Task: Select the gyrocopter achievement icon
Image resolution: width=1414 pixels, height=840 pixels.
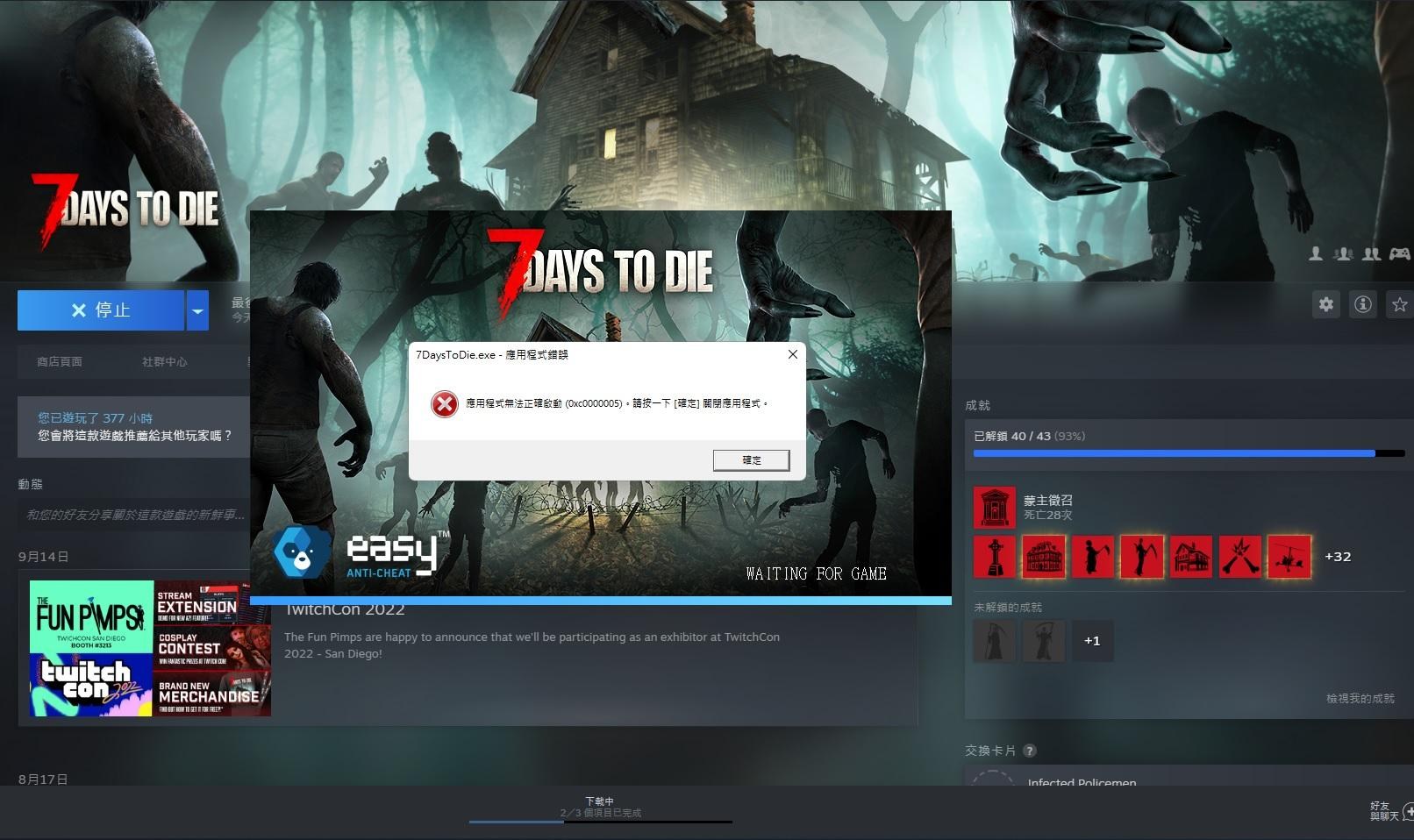Action: click(x=1289, y=557)
